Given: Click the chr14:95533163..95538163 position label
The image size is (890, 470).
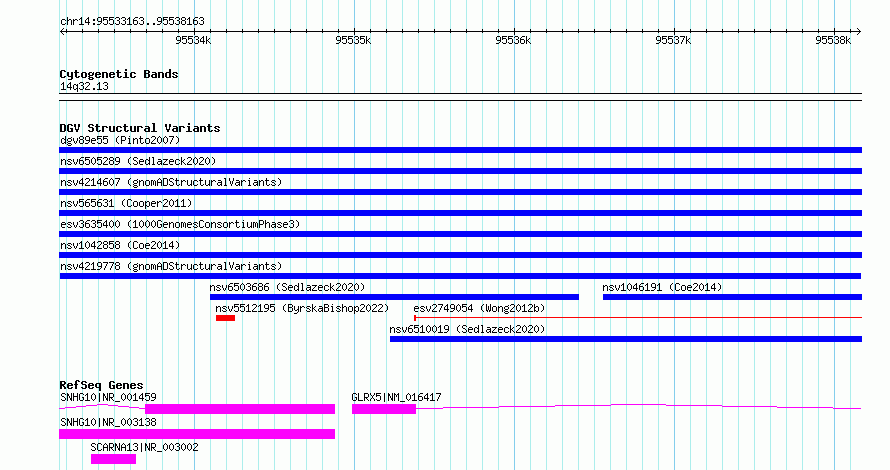Looking at the screenshot, I should click(132, 22).
